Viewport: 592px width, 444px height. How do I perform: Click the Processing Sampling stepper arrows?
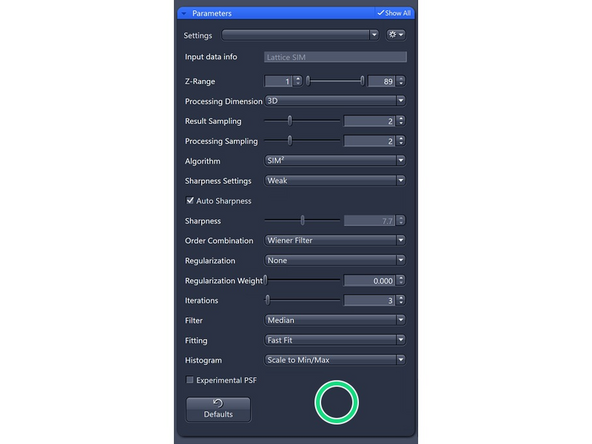coord(401,141)
